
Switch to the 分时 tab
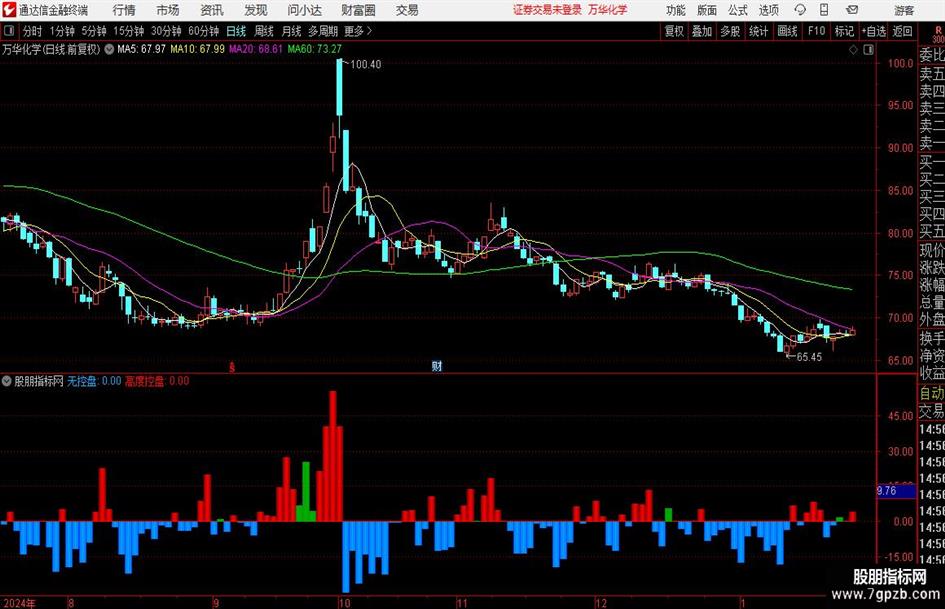[x=33, y=31]
